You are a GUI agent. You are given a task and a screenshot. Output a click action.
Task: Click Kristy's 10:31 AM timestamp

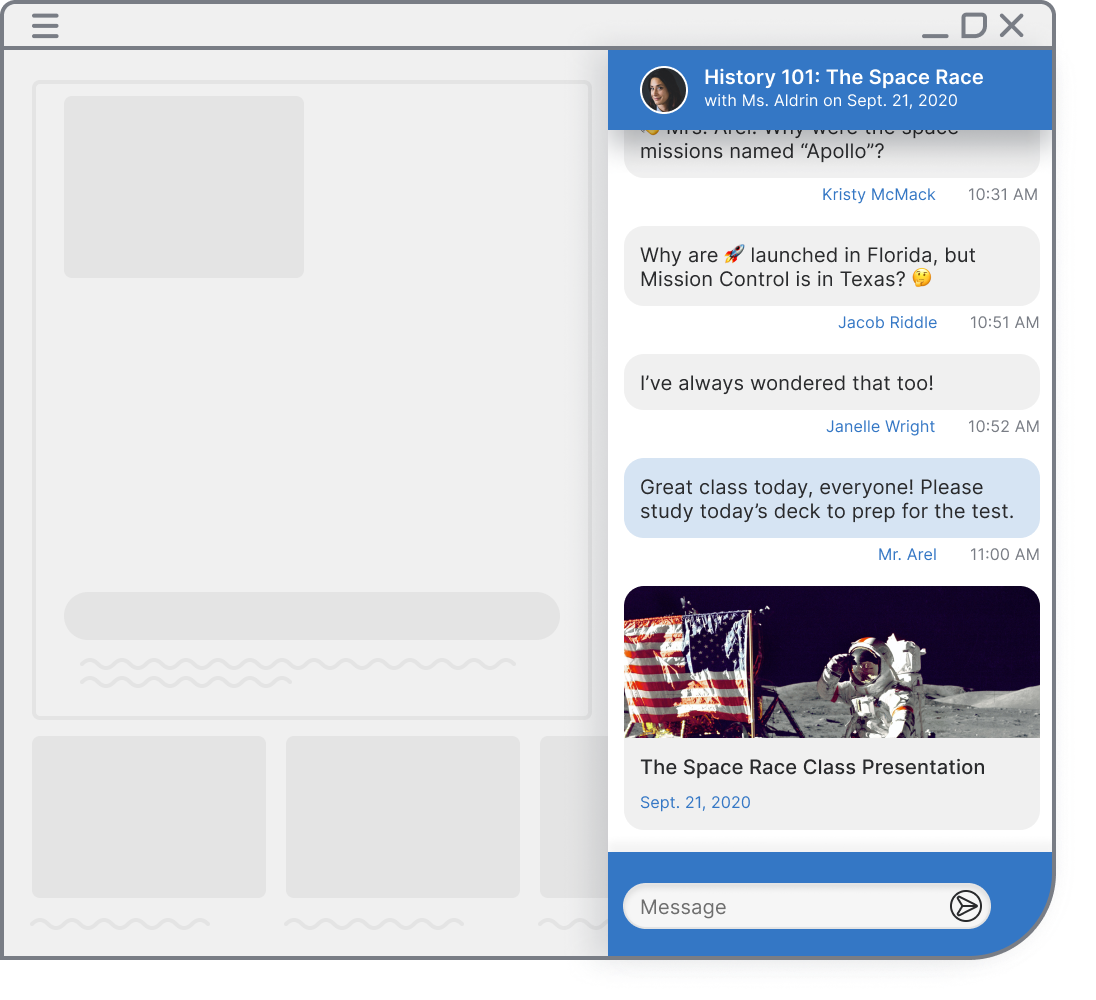pyautogui.click(x=1002, y=194)
